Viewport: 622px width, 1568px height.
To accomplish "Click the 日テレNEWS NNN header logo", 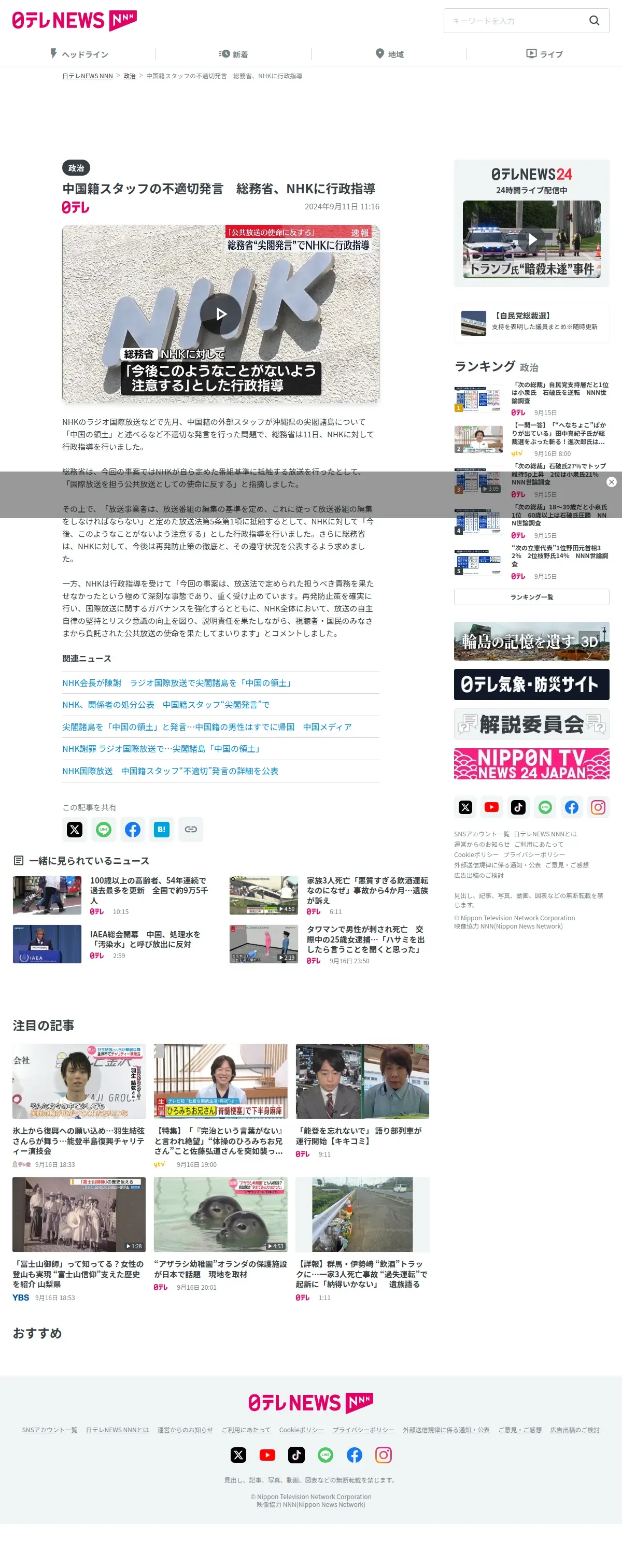I will click(74, 21).
